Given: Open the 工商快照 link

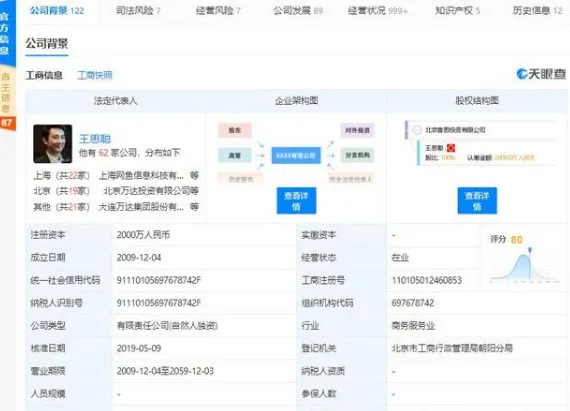Looking at the screenshot, I should click(95, 75).
